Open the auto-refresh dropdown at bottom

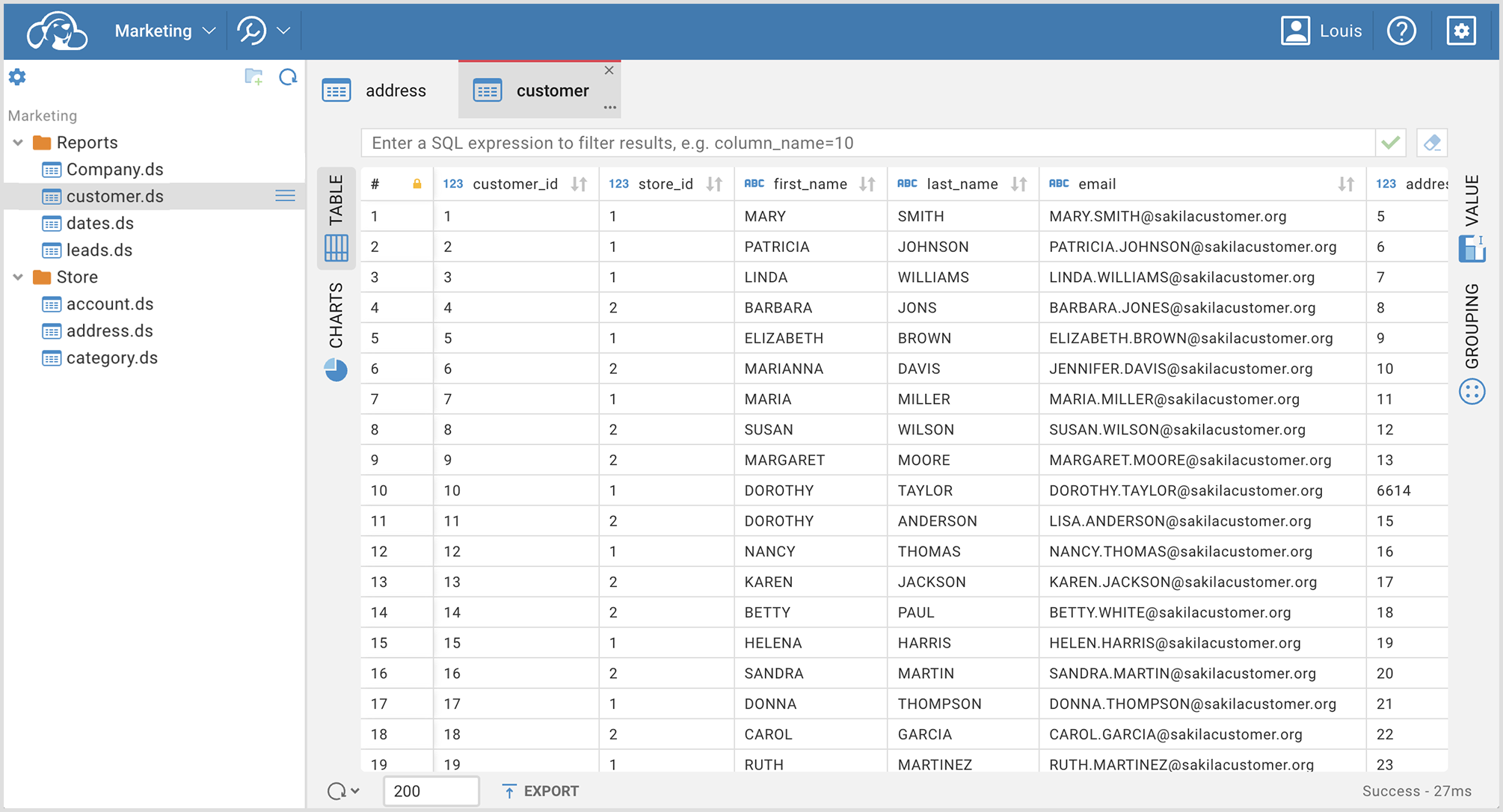[x=343, y=790]
